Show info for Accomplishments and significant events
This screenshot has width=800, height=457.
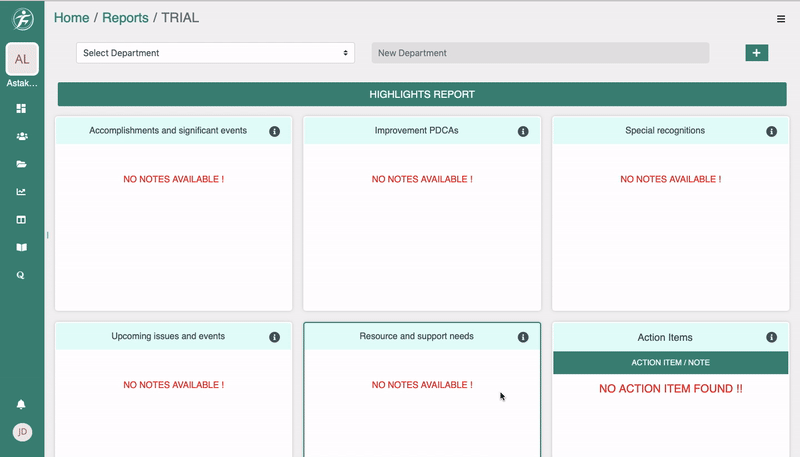274,131
